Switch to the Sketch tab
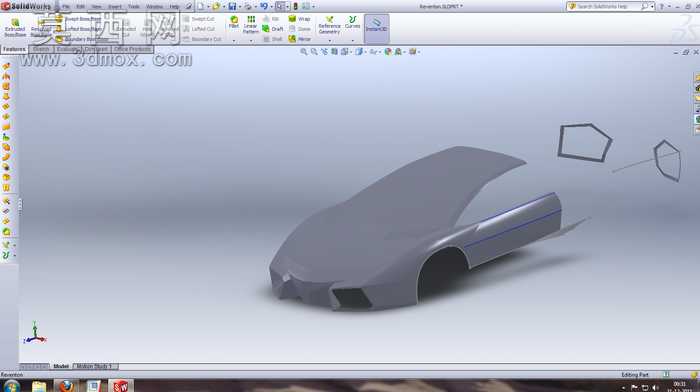Viewport: 700px width, 392px height. [x=41, y=49]
